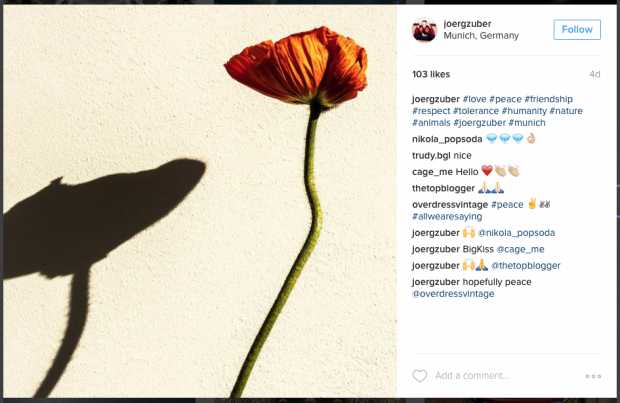620x403 pixels.
Task: Open the Munich, Germany location link
Action: [x=481, y=36]
